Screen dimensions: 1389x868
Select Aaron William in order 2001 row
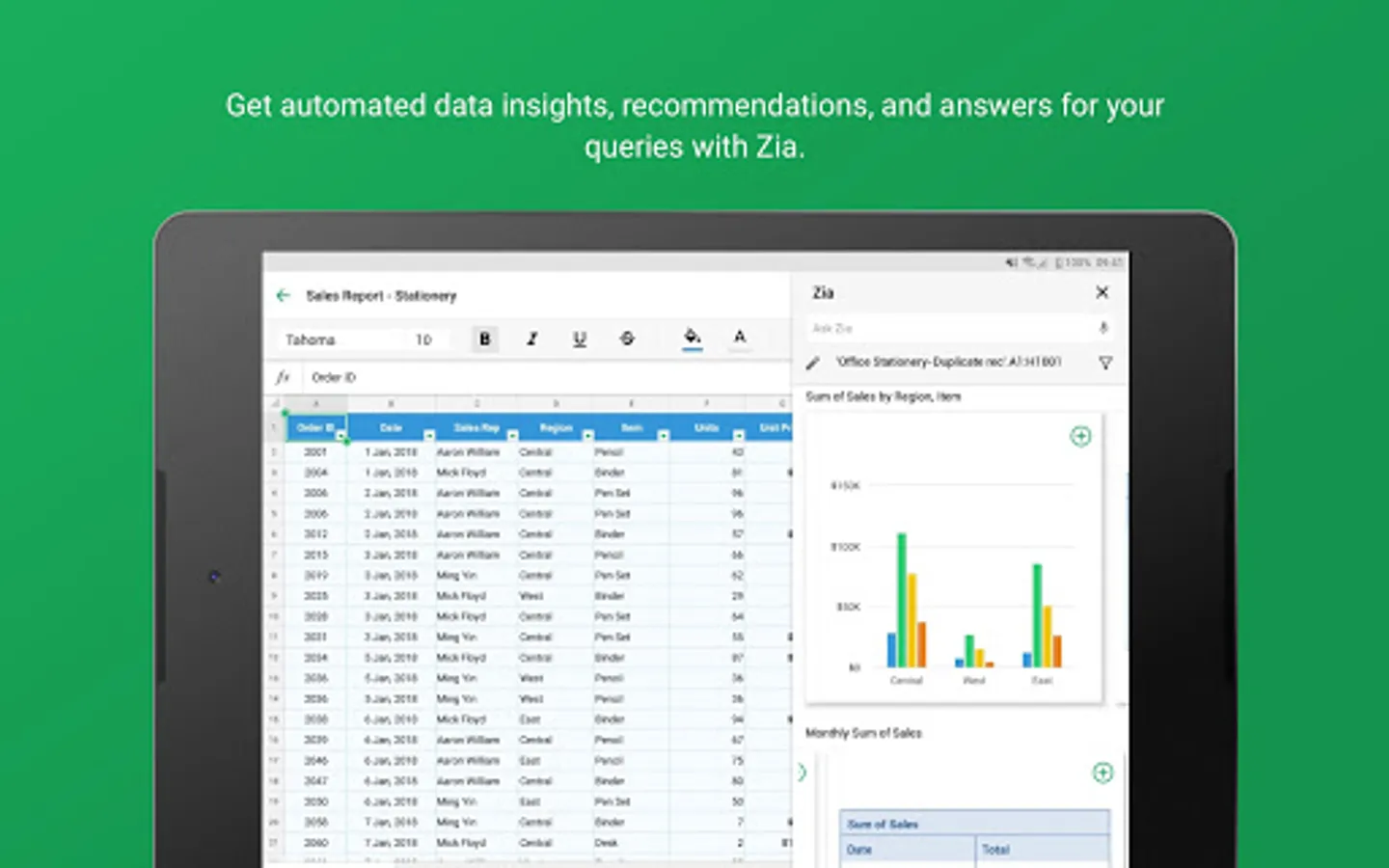click(x=477, y=451)
